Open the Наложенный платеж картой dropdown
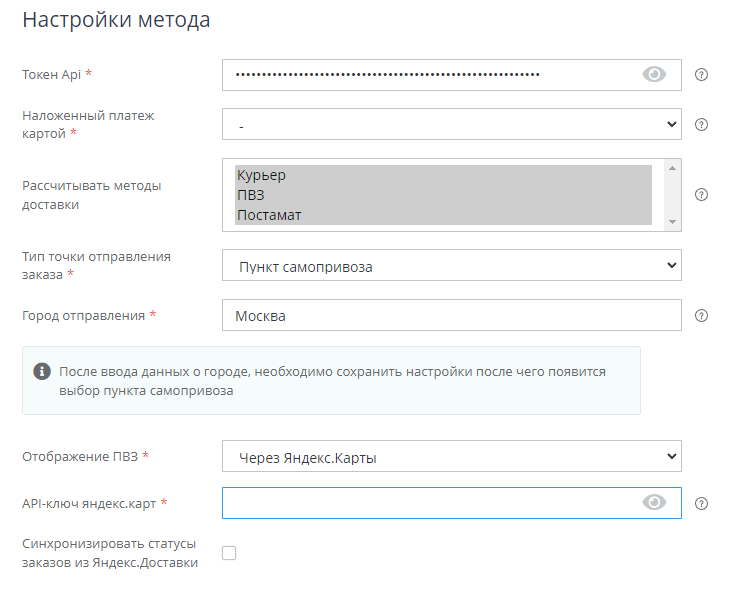 click(451, 125)
